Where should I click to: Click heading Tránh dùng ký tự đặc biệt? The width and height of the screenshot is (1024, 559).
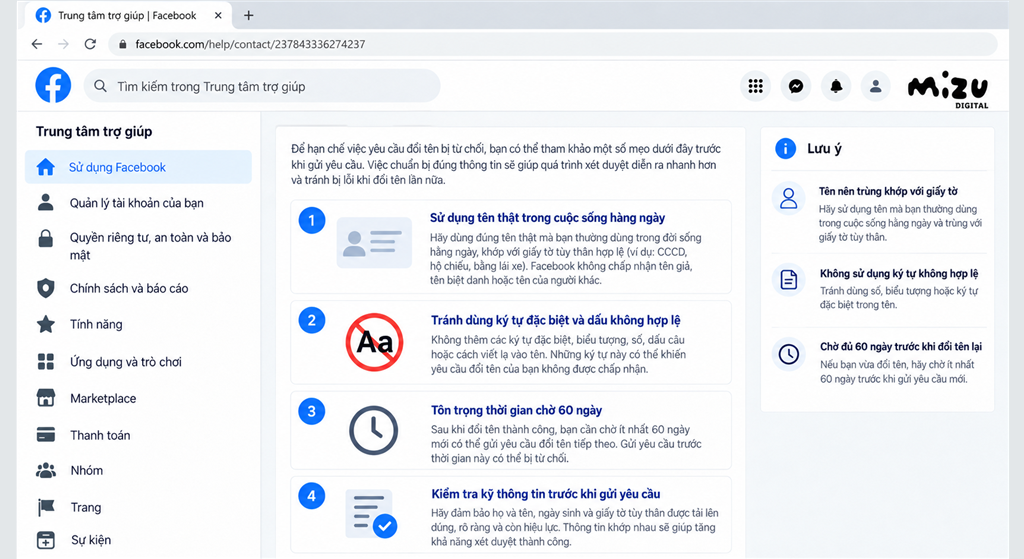[x=556, y=320]
